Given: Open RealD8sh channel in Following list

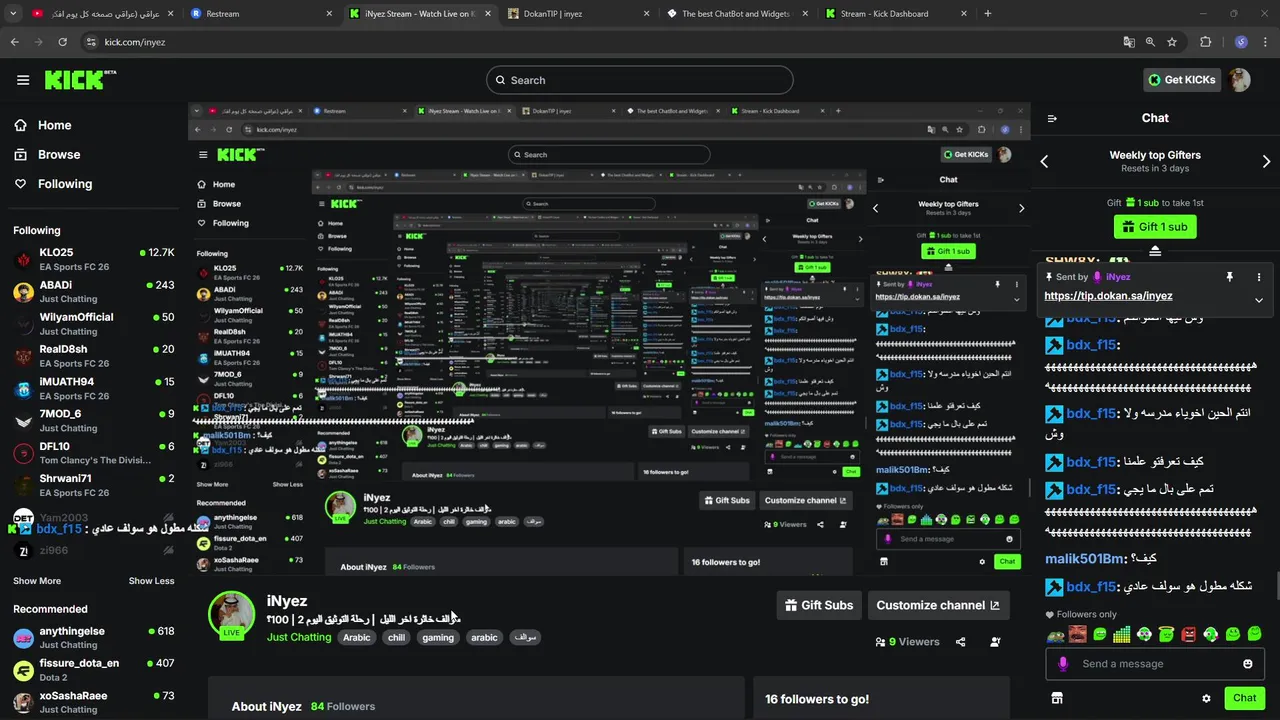Looking at the screenshot, I should tap(93, 355).
